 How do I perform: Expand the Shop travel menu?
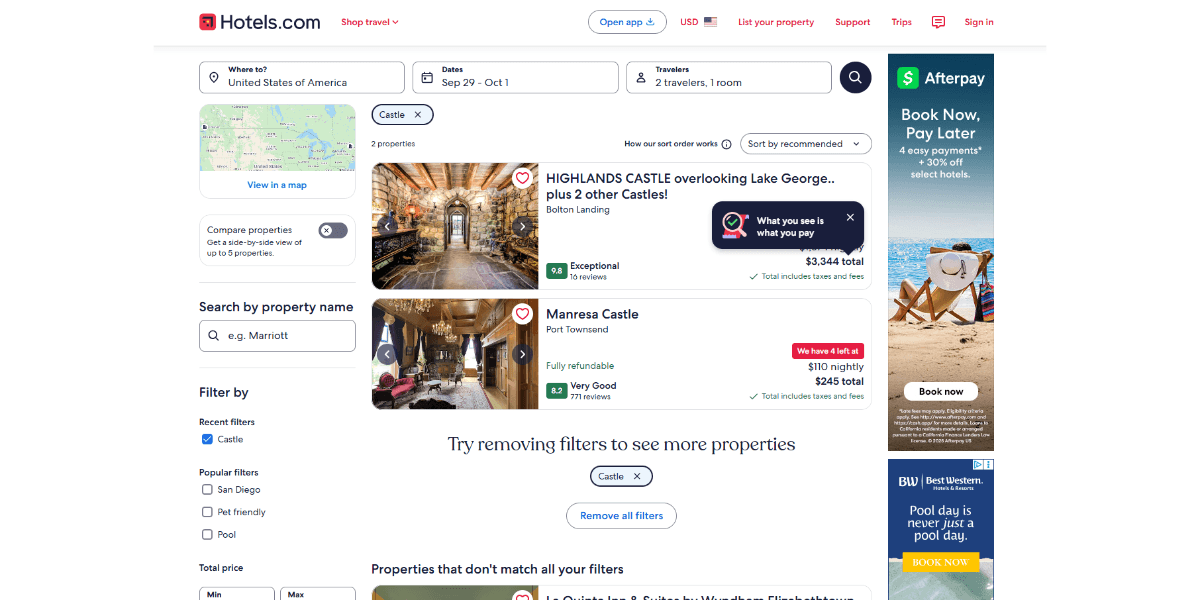[x=370, y=22]
